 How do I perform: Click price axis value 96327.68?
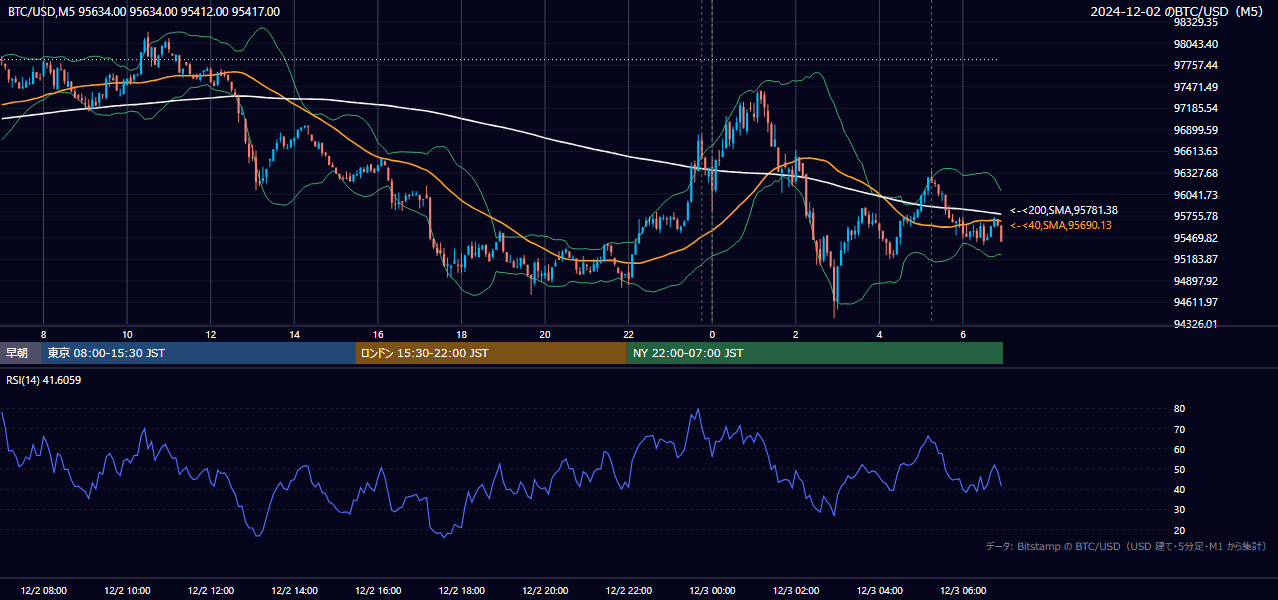click(x=1196, y=173)
